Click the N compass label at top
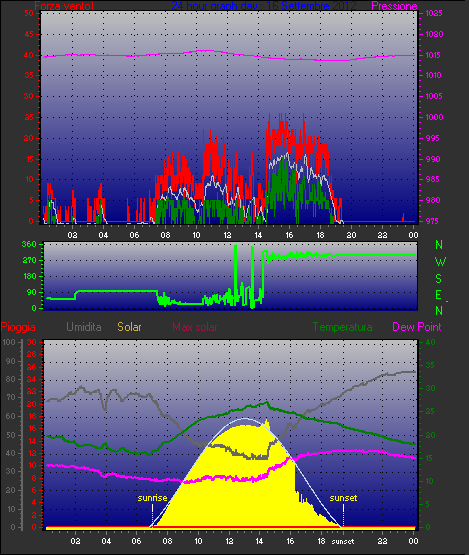The image size is (469, 555). point(439,245)
